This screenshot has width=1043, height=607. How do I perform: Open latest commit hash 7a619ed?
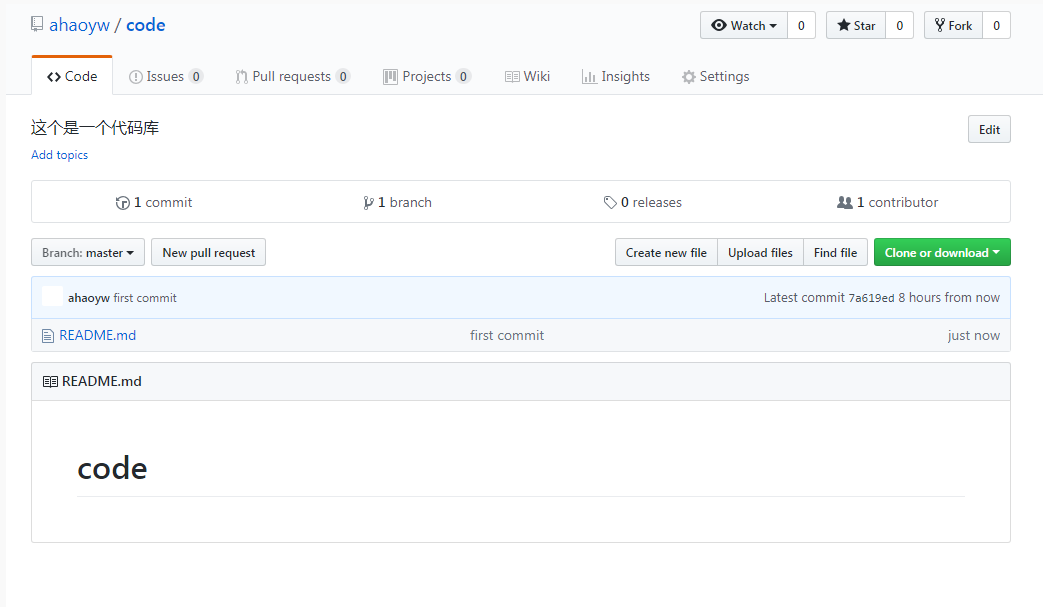[871, 298]
